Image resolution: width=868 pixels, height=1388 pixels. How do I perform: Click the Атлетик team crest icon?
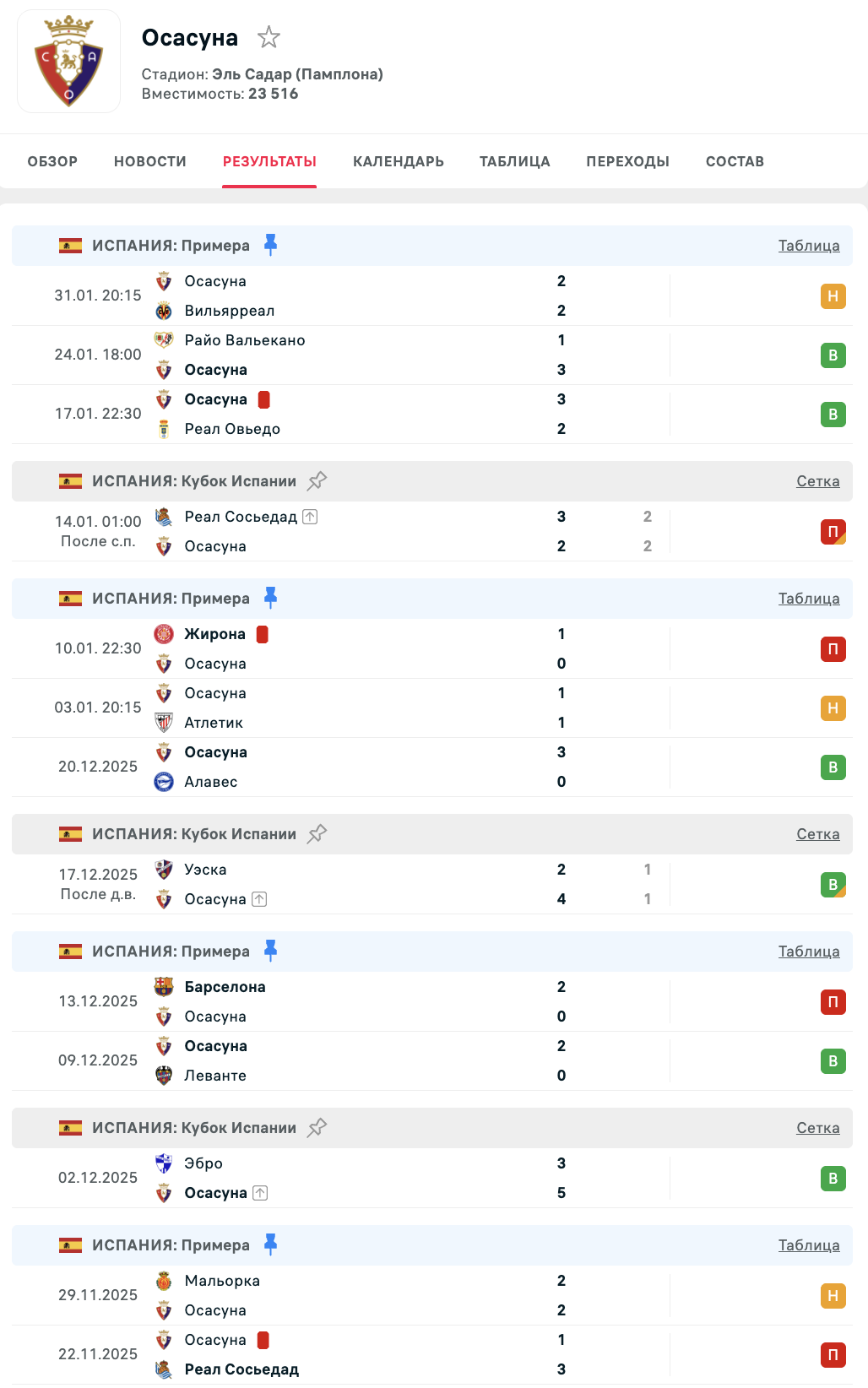point(164,723)
